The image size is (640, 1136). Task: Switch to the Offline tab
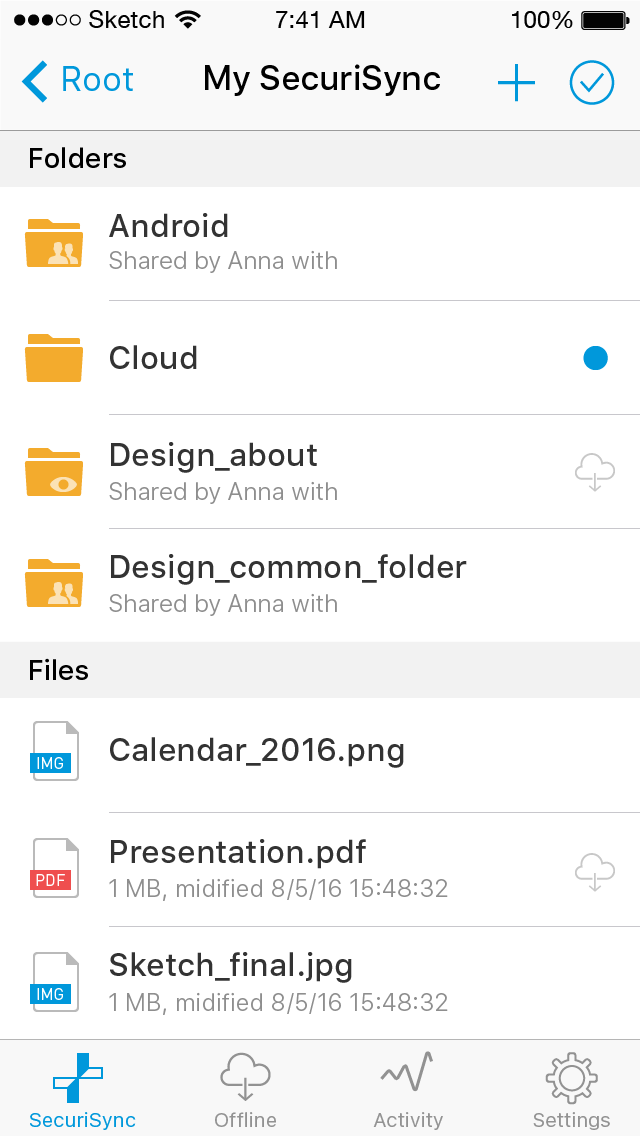245,1090
